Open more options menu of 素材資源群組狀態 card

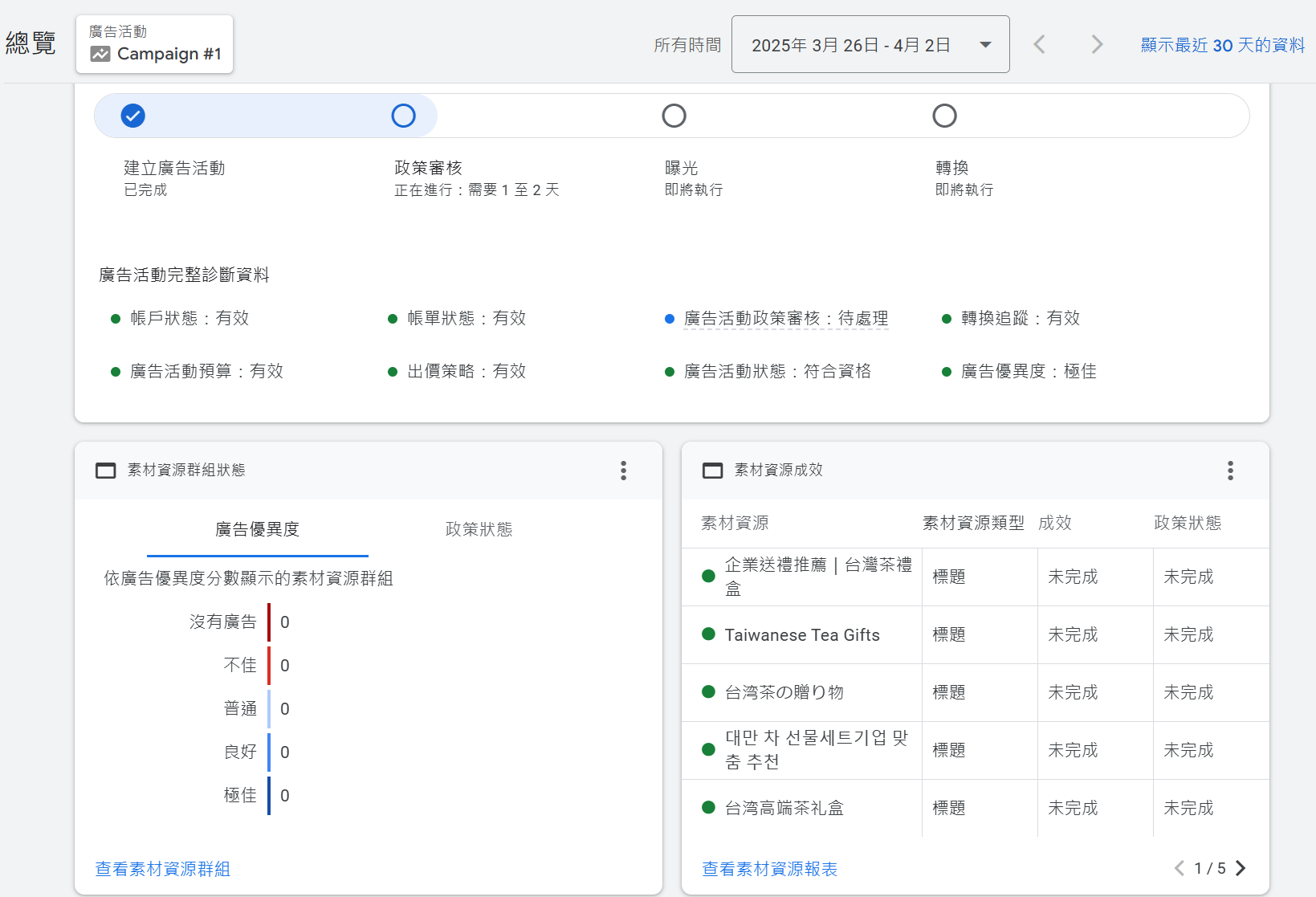tap(623, 471)
